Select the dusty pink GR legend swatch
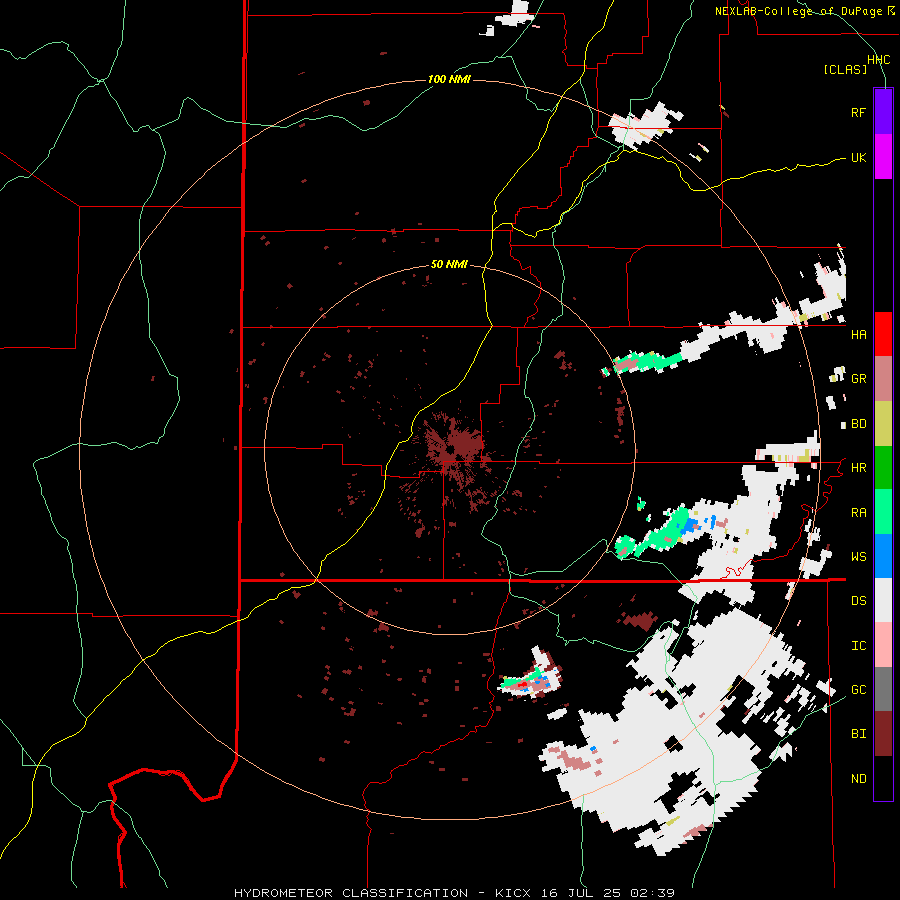This screenshot has height=900, width=900. pyautogui.click(x=883, y=378)
